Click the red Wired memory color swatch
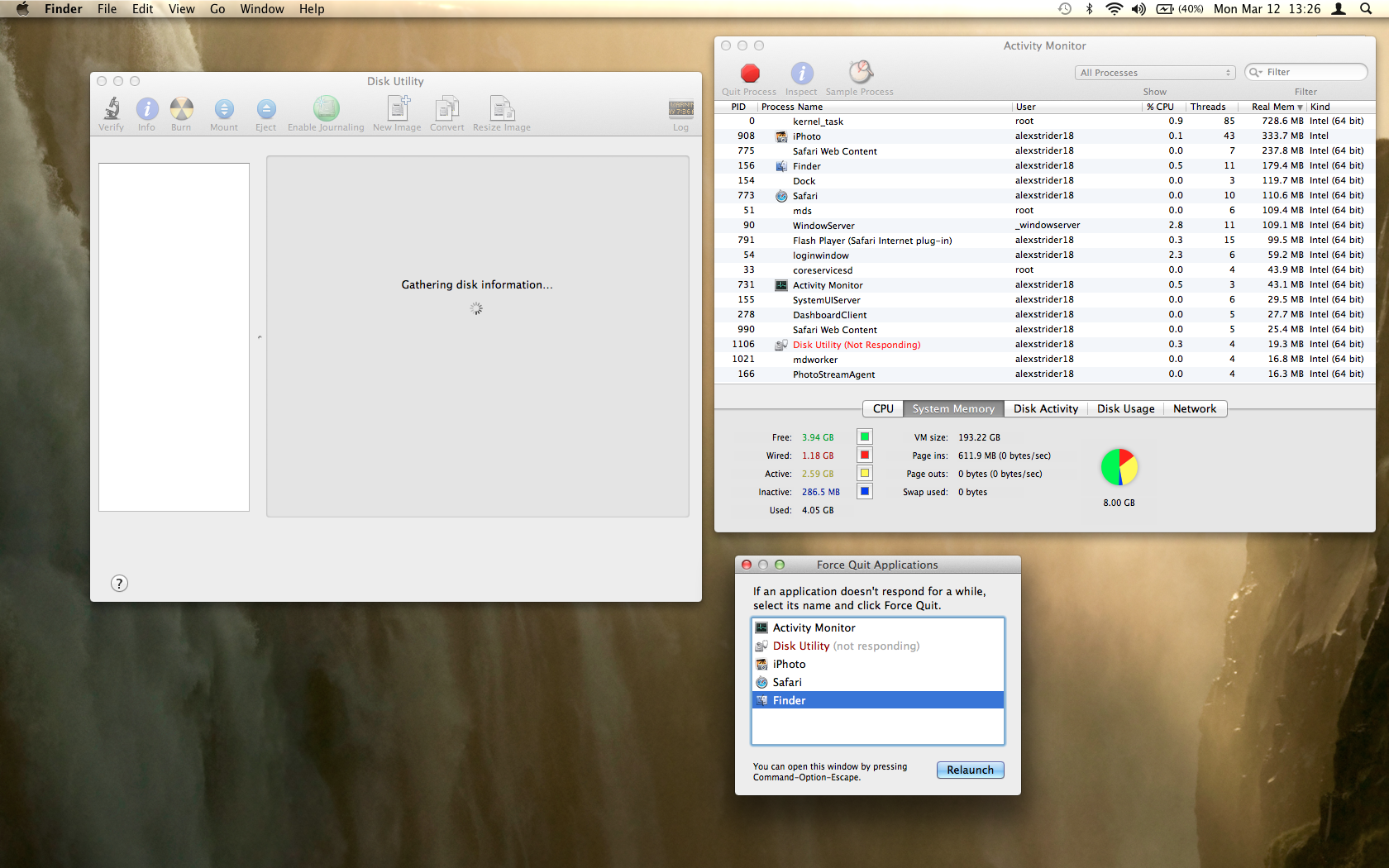Image resolution: width=1389 pixels, height=868 pixels. point(864,455)
